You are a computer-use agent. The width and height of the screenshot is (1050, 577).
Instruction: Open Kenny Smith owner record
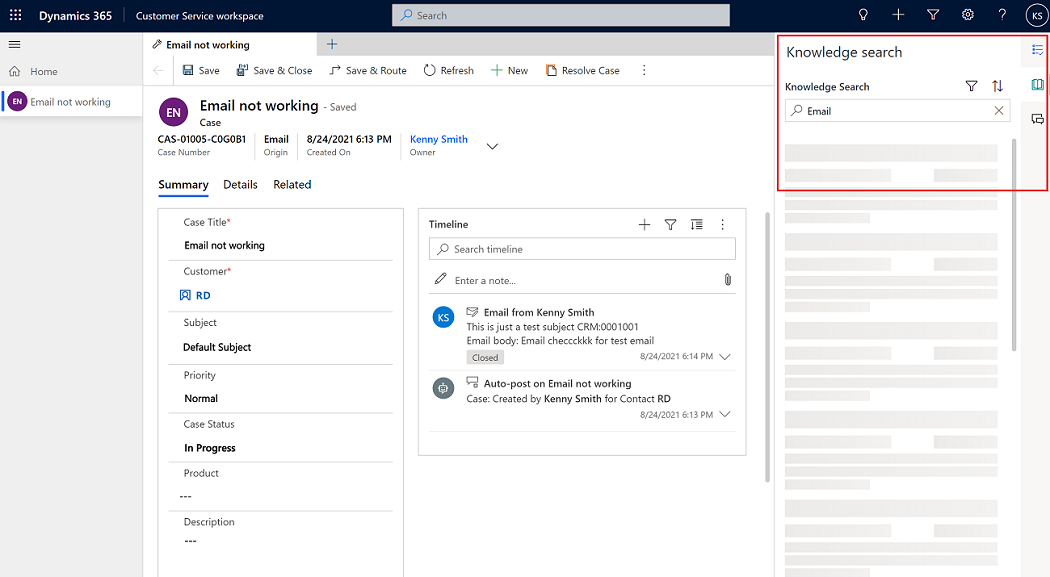(438, 139)
